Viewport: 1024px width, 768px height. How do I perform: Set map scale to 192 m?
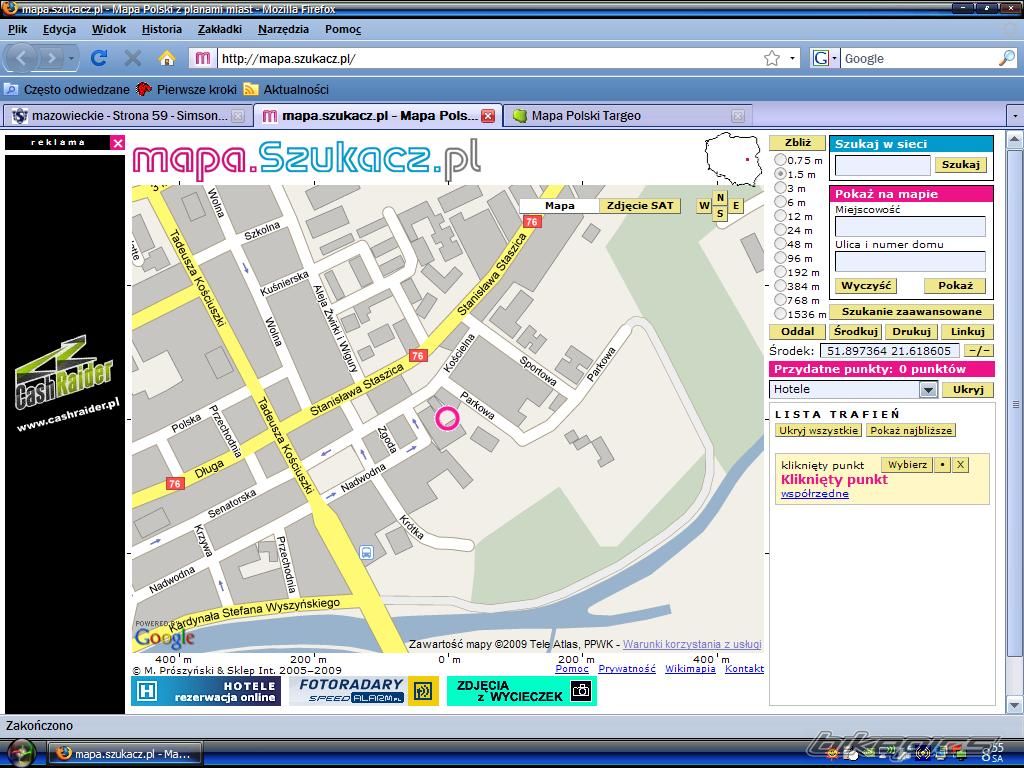[781, 272]
